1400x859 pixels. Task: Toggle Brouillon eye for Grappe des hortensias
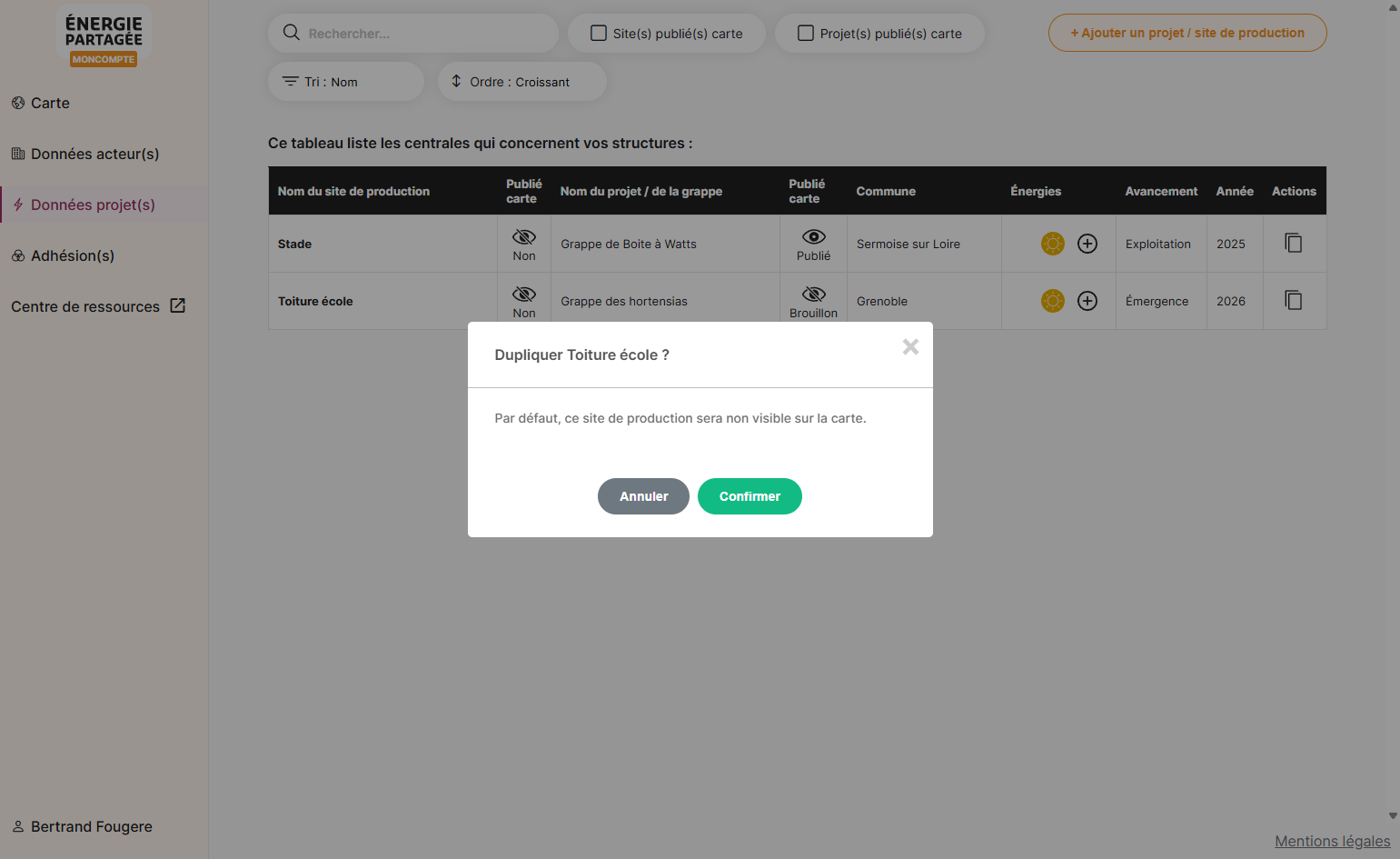coord(814,295)
